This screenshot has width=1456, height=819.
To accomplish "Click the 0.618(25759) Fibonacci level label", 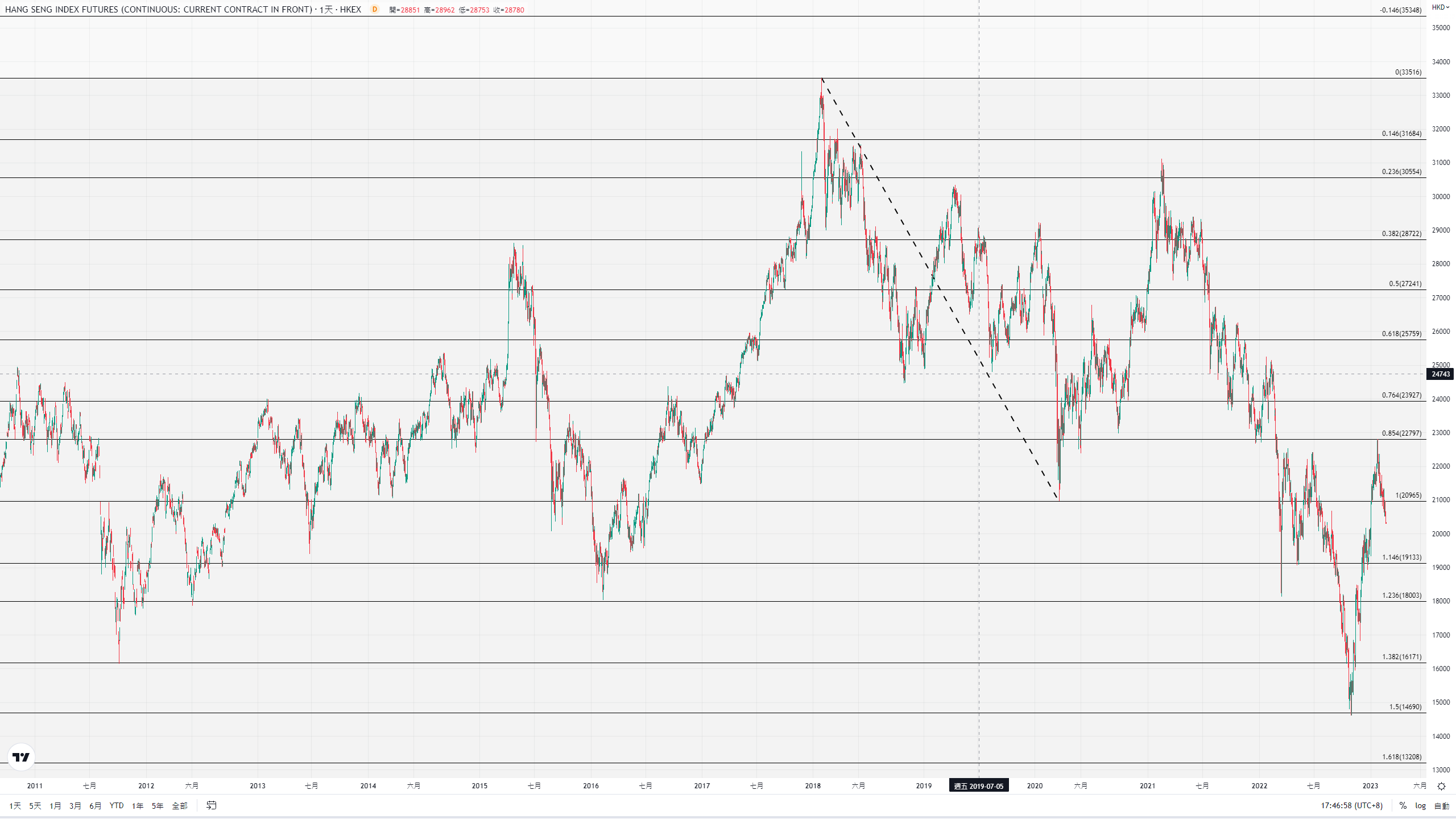I will click(x=1401, y=334).
